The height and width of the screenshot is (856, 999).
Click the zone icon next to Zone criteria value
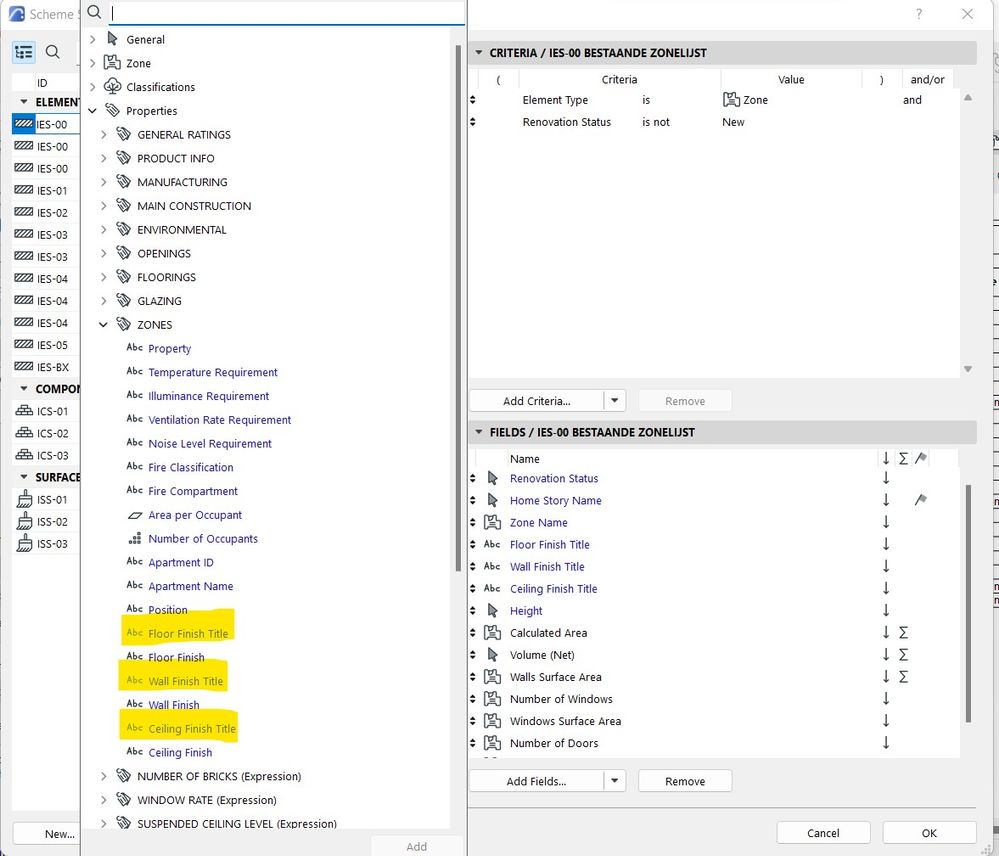click(731, 99)
